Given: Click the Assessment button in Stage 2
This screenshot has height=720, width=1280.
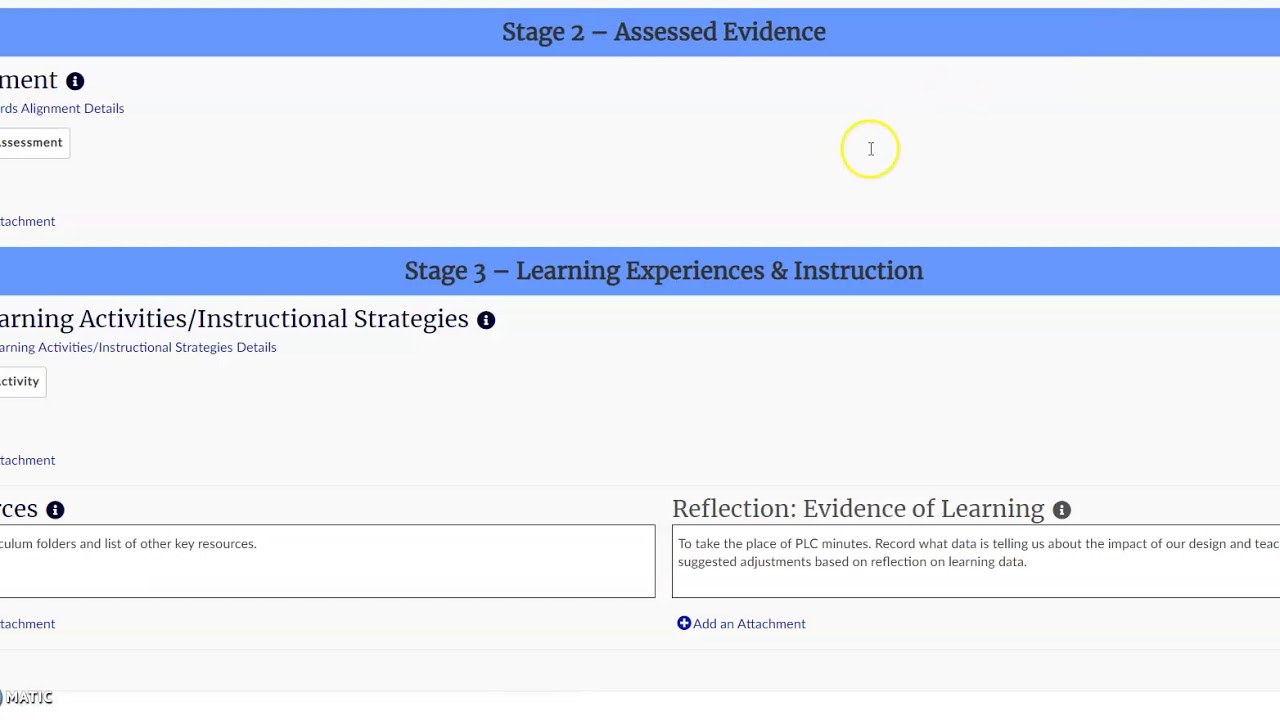Looking at the screenshot, I should point(33,143).
